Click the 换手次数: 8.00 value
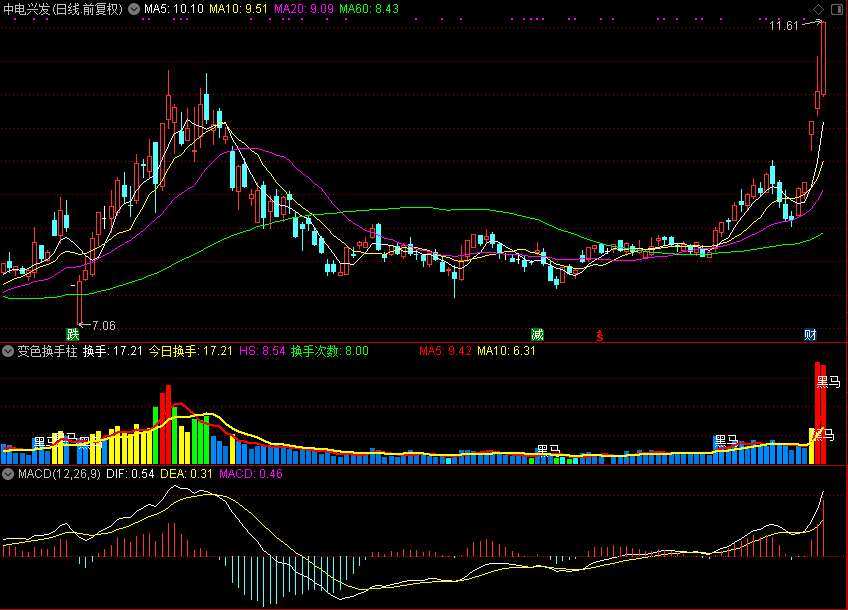 click(x=330, y=351)
